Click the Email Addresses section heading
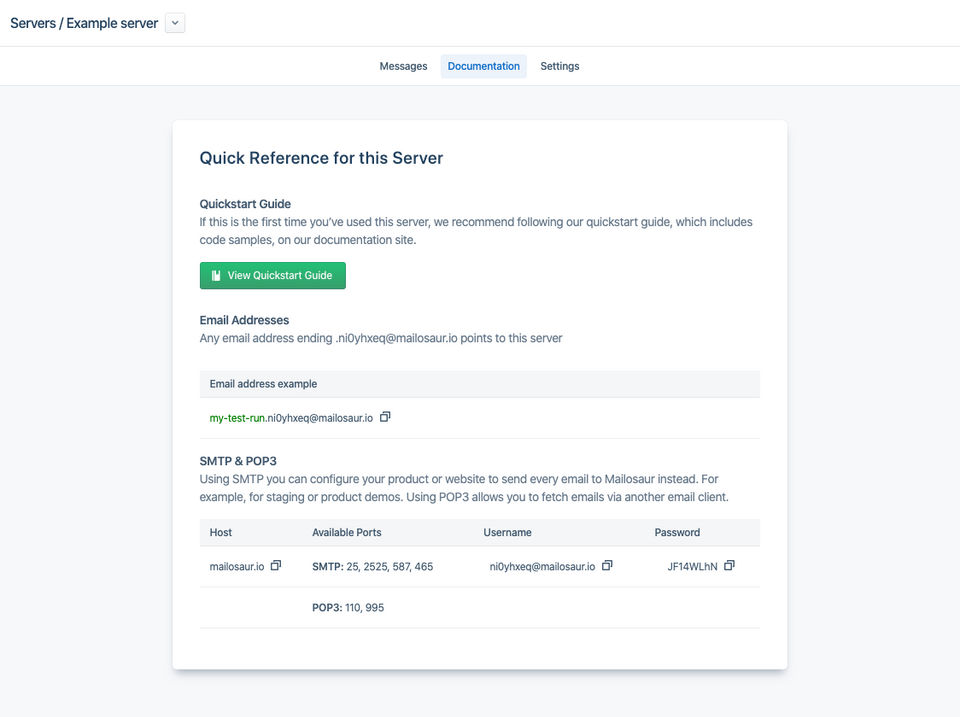The image size is (960, 717). coord(244,320)
